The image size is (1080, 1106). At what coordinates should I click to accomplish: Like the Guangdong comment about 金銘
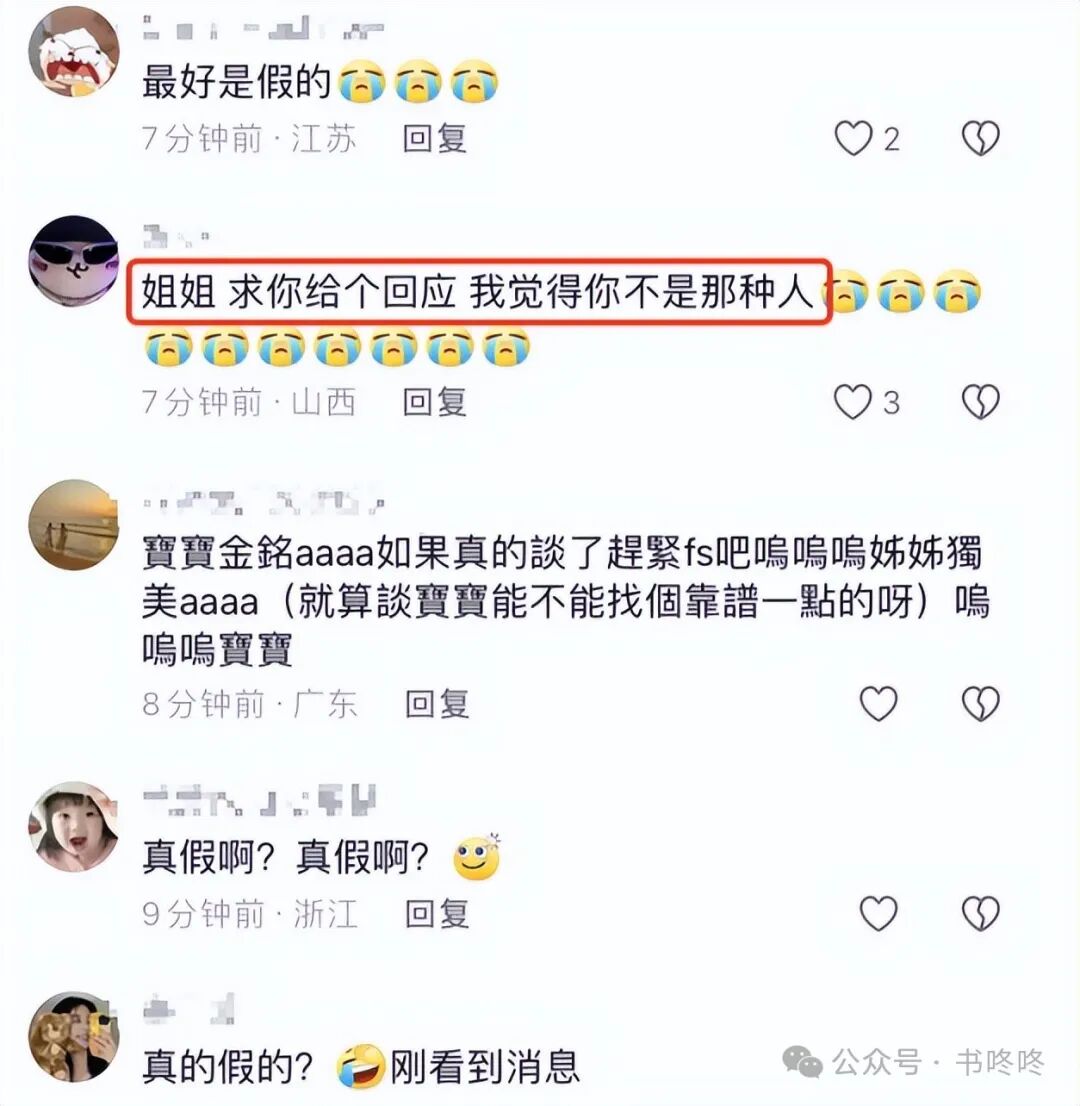(878, 703)
